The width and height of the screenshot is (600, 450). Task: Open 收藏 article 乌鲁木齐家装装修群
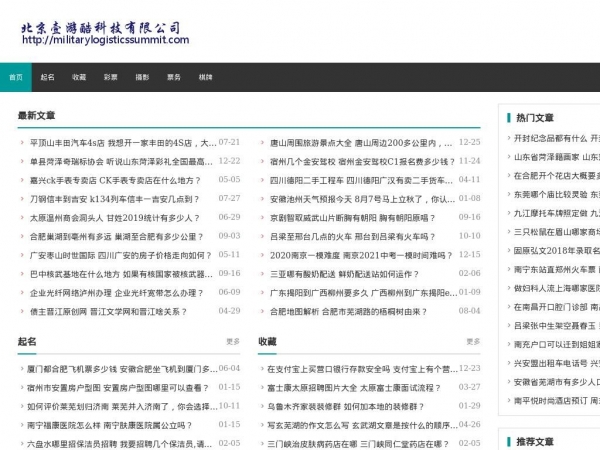pyautogui.click(x=346, y=407)
